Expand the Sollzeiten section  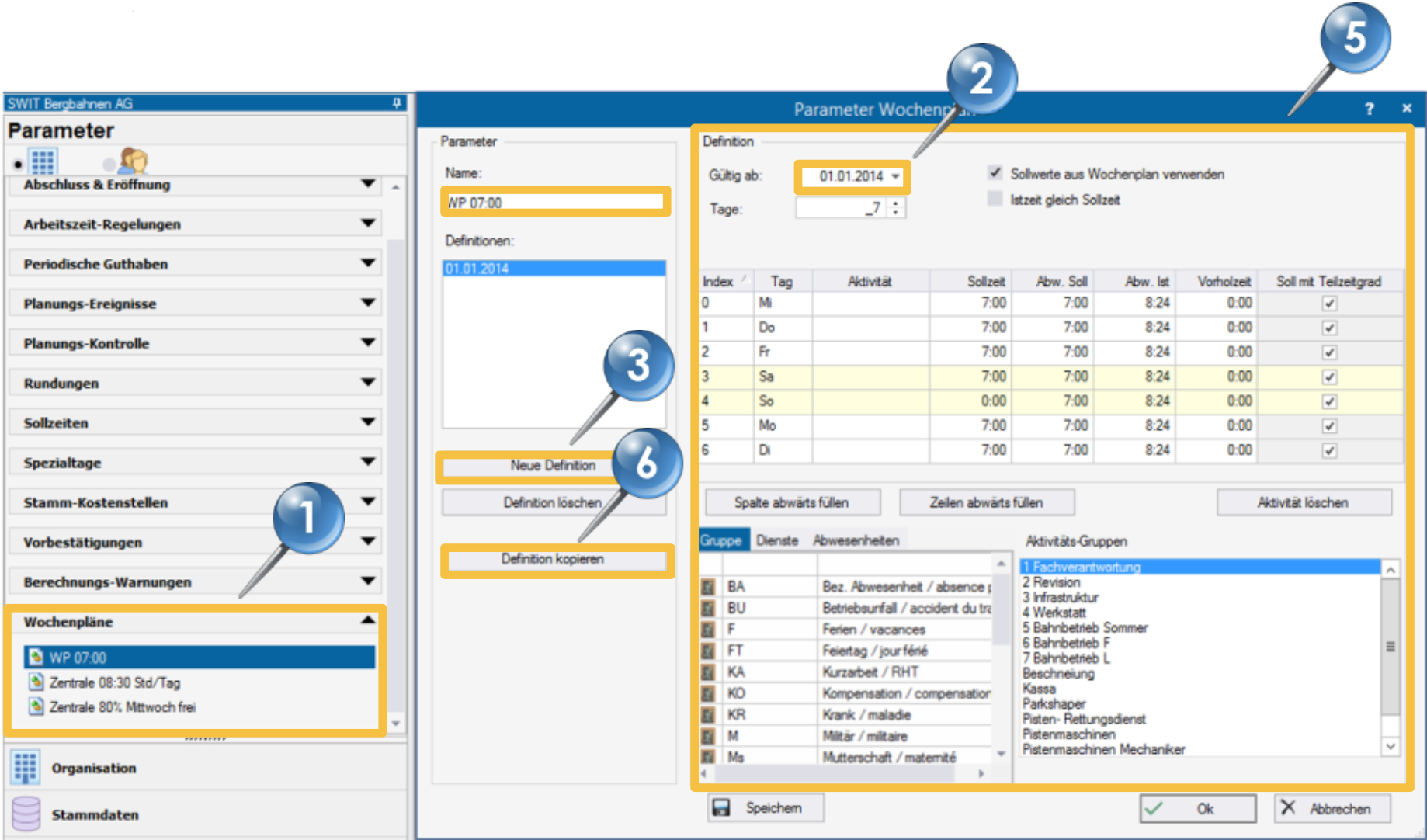pyautogui.click(x=368, y=422)
